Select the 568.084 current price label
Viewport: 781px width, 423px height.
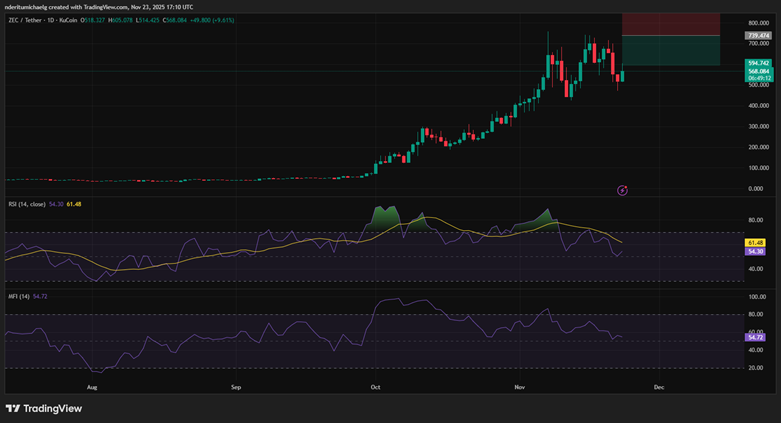(x=758, y=71)
